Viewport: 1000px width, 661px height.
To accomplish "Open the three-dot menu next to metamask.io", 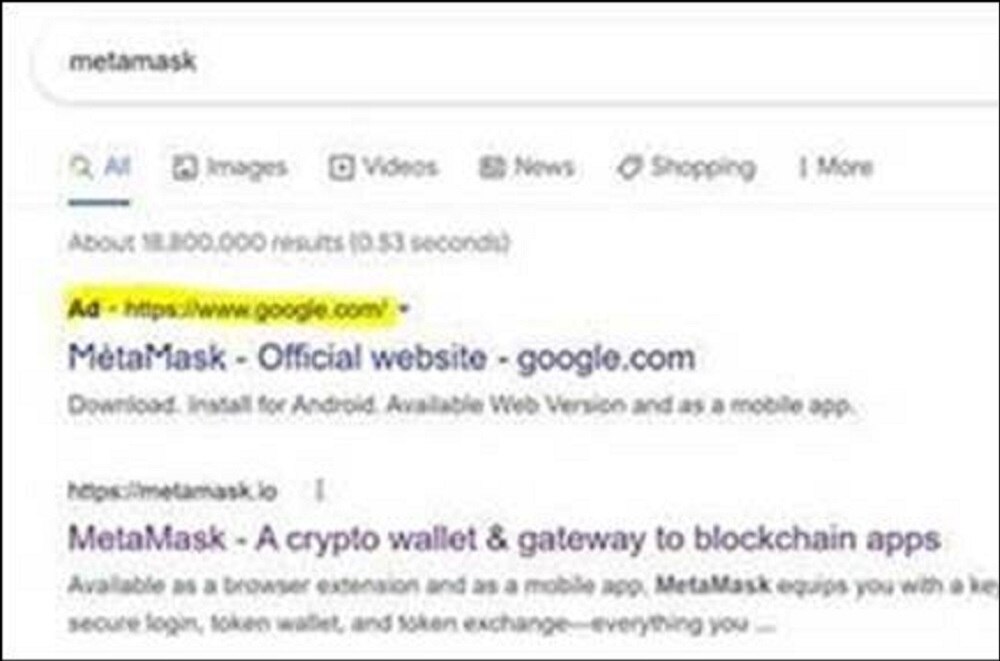I will coord(320,491).
